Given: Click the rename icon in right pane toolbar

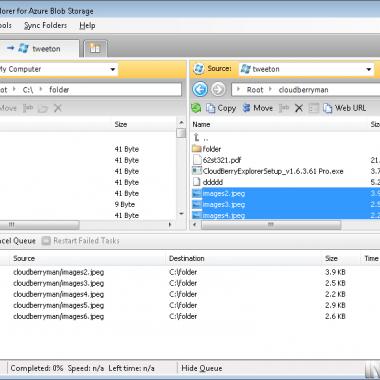Looking at the screenshot, I should pos(284,108).
